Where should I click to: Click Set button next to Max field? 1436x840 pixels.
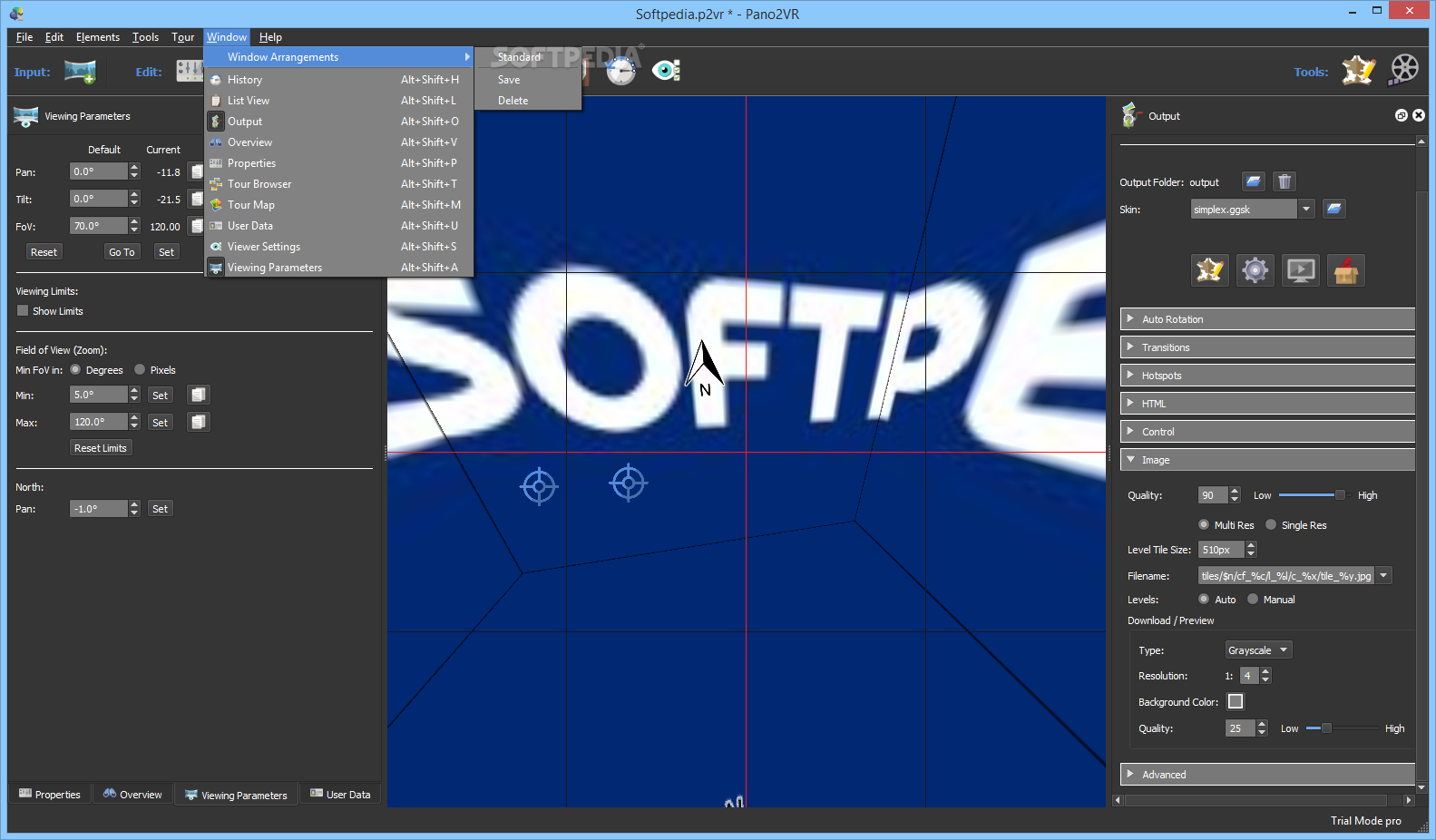[160, 423]
